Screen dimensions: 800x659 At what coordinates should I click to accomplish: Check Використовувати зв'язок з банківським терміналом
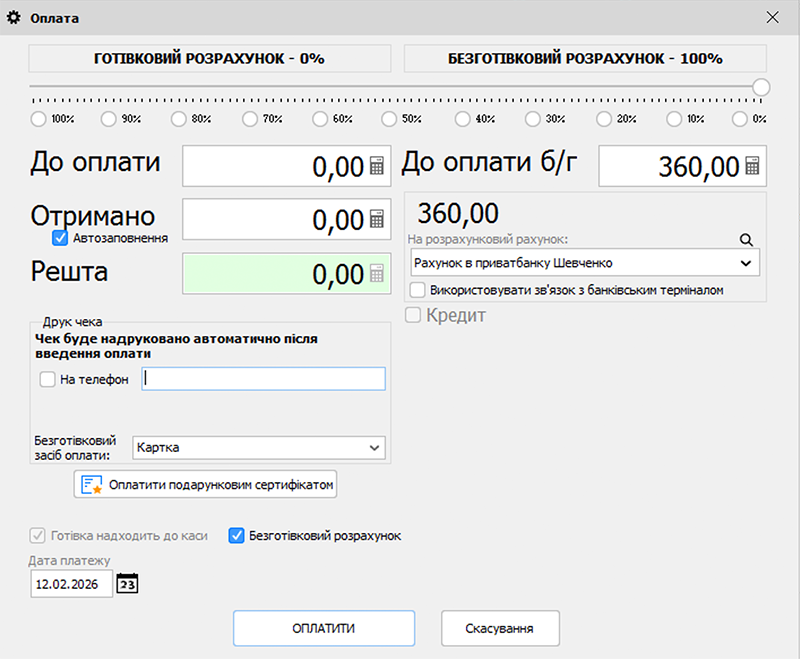tap(418, 289)
